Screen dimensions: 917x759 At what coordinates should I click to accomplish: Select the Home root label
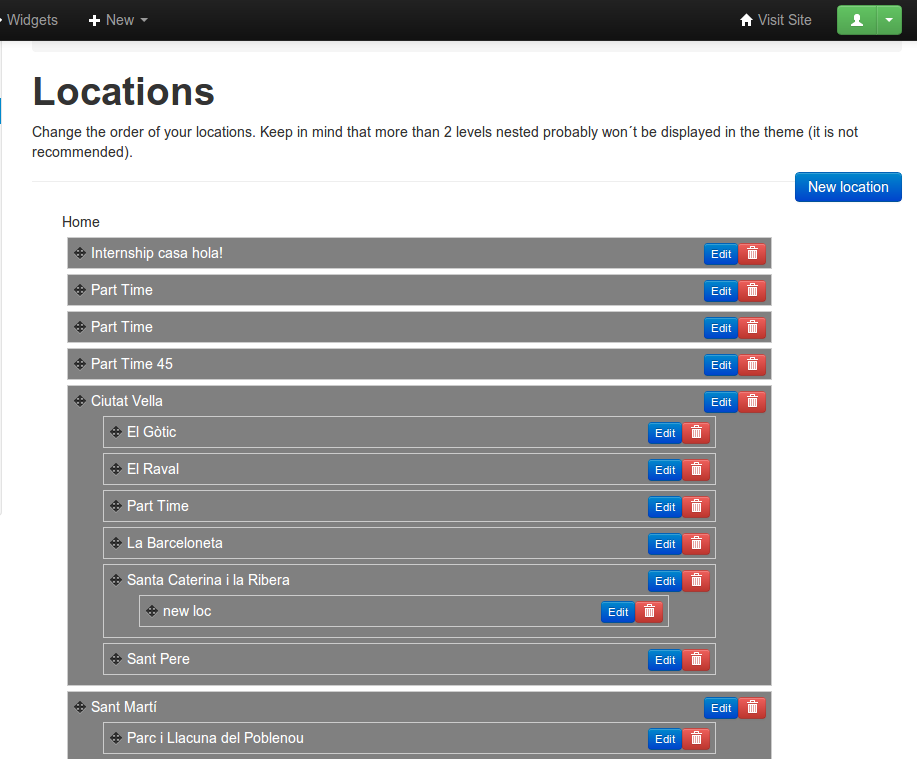(81, 222)
